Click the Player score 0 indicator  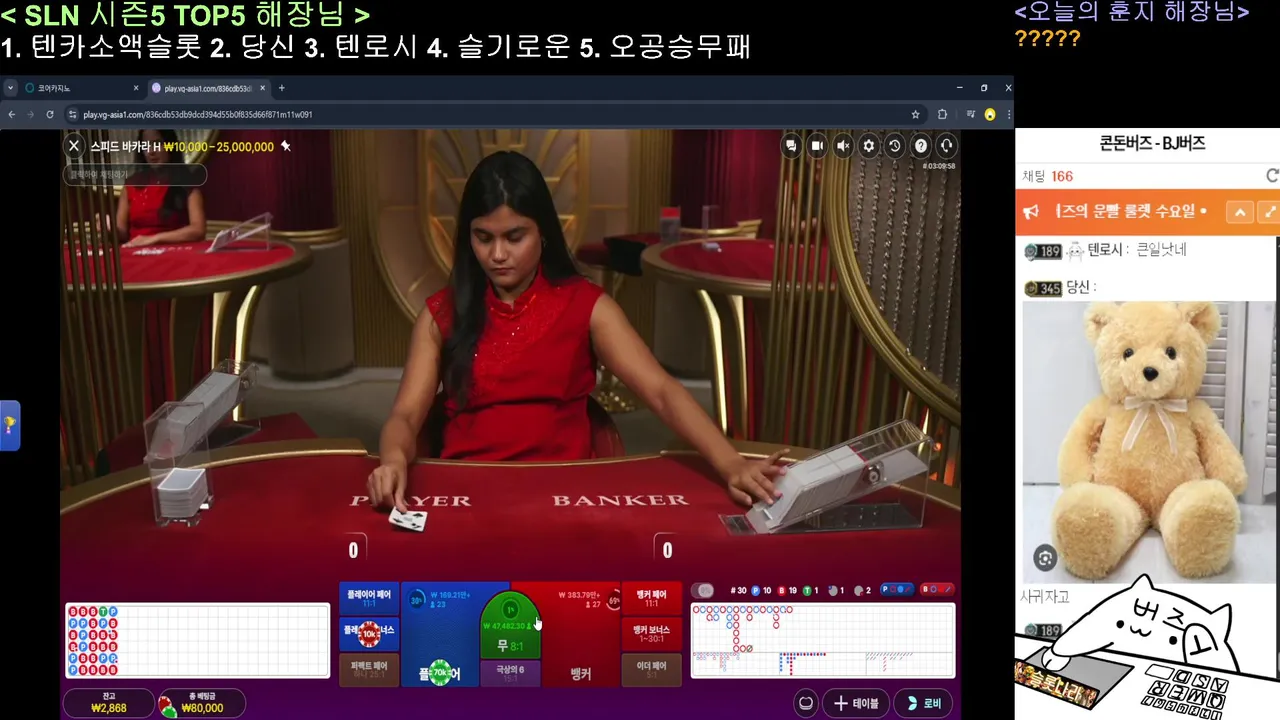click(x=353, y=550)
